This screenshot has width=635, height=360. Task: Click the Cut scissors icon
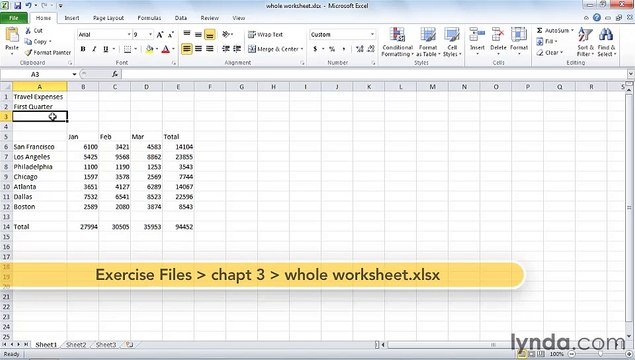click(x=28, y=30)
